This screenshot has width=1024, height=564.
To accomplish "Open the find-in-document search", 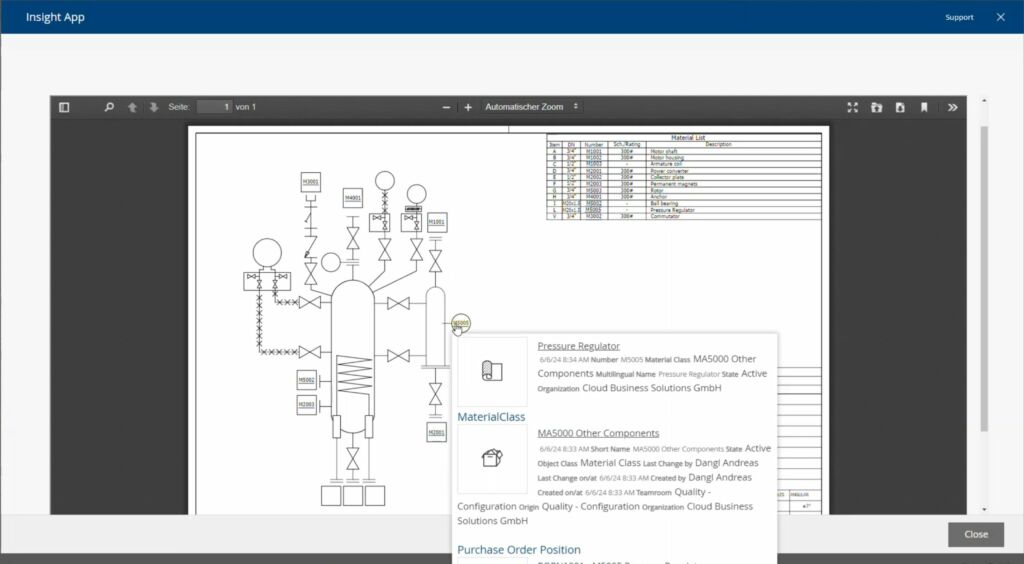I will point(109,107).
